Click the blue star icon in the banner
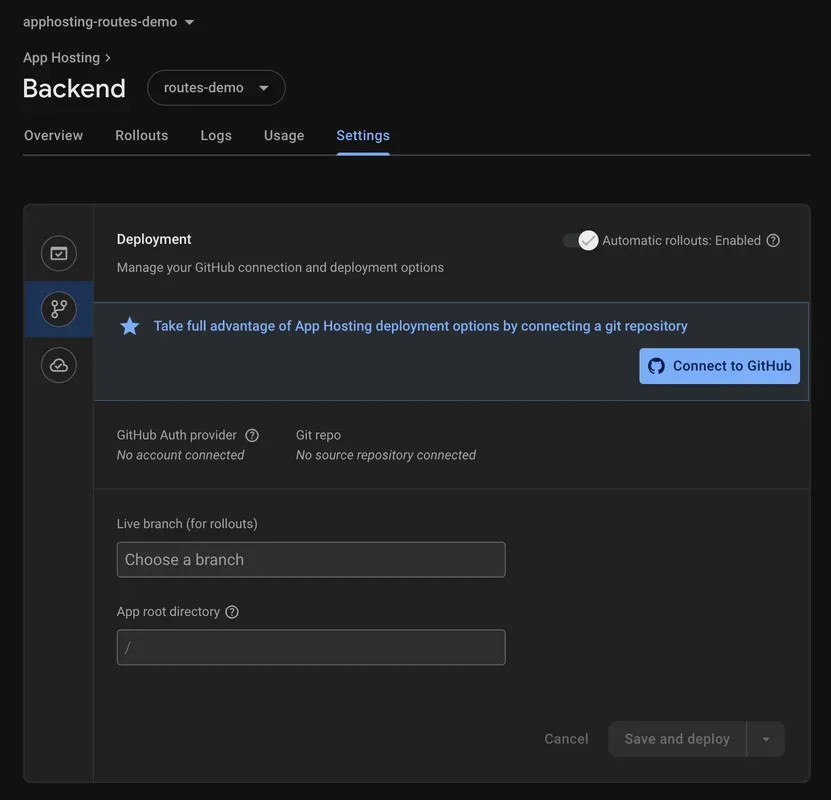This screenshot has width=831, height=800. coord(129,326)
